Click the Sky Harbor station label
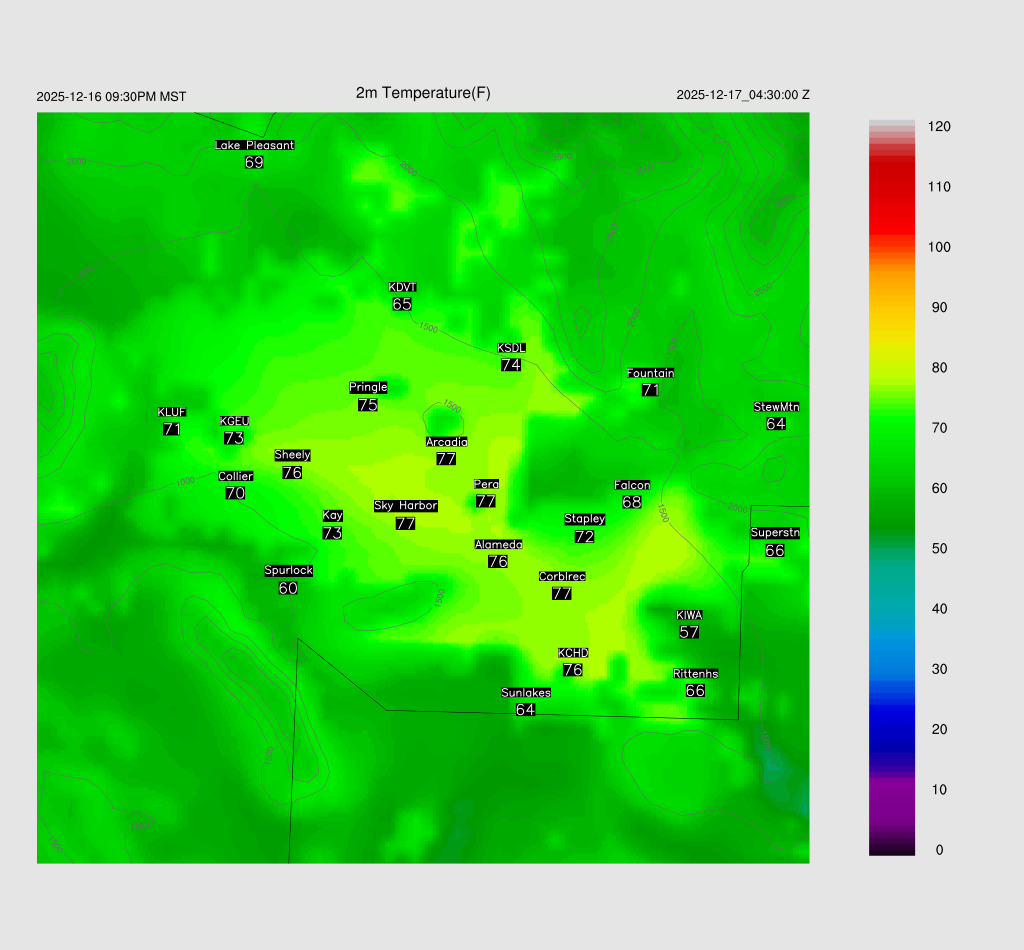 [405, 506]
